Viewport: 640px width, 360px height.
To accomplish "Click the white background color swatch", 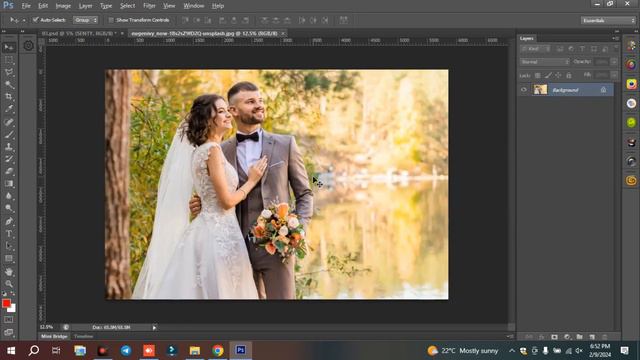I will point(12,309).
